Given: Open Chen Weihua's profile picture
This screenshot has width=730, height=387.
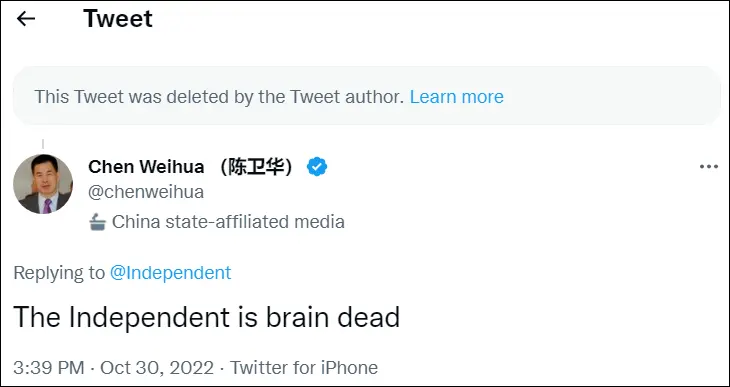Looking at the screenshot, I should click(x=43, y=184).
